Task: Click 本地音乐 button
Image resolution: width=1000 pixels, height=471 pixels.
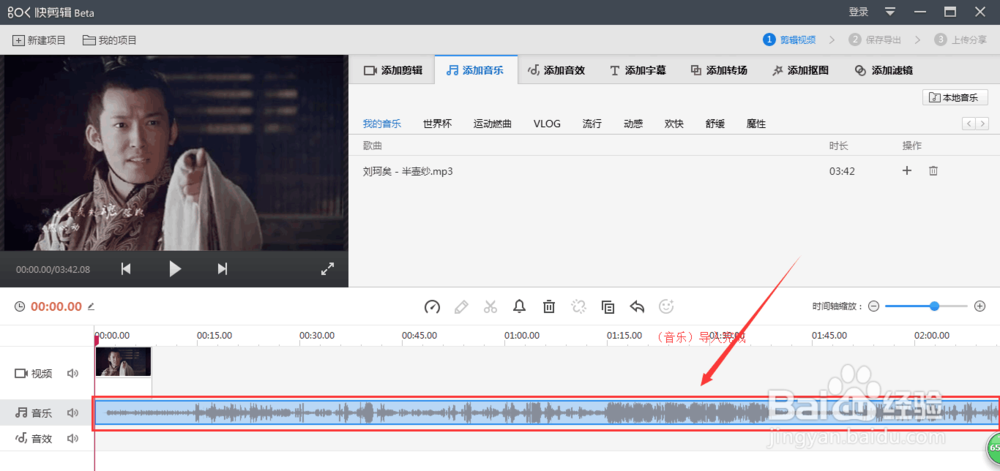Action: click(955, 98)
